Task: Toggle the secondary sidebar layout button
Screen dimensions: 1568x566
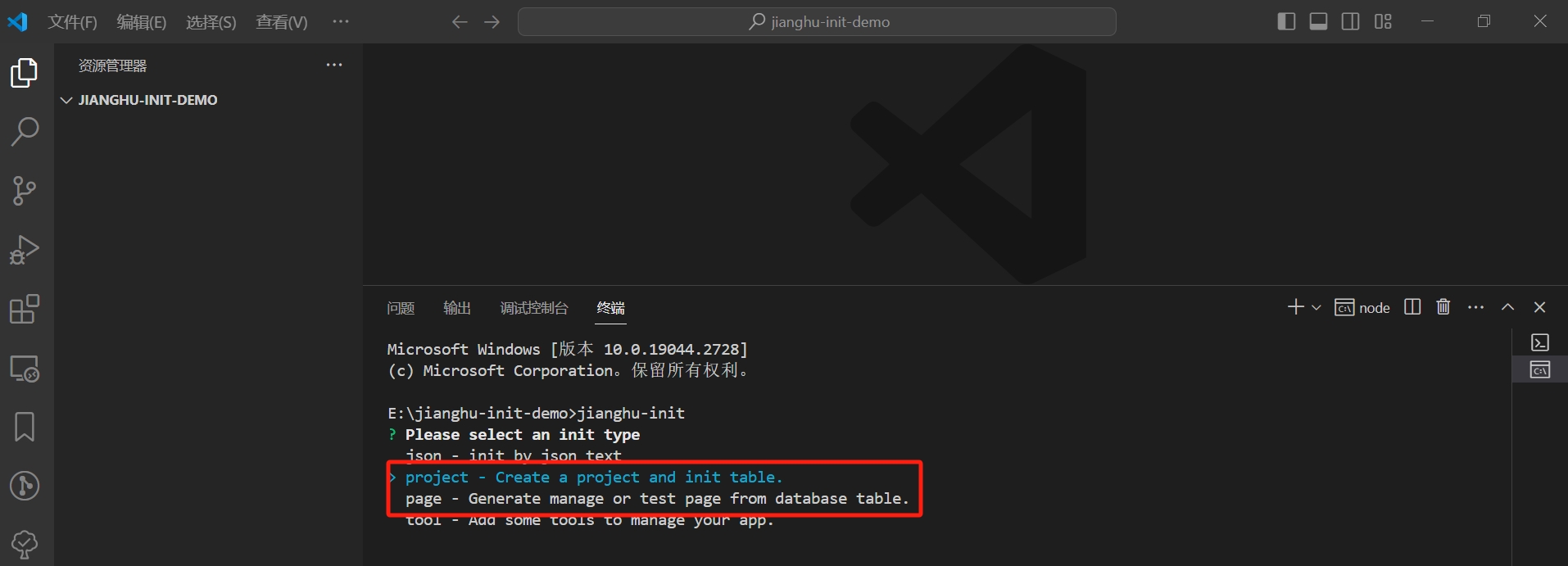Action: (1350, 22)
